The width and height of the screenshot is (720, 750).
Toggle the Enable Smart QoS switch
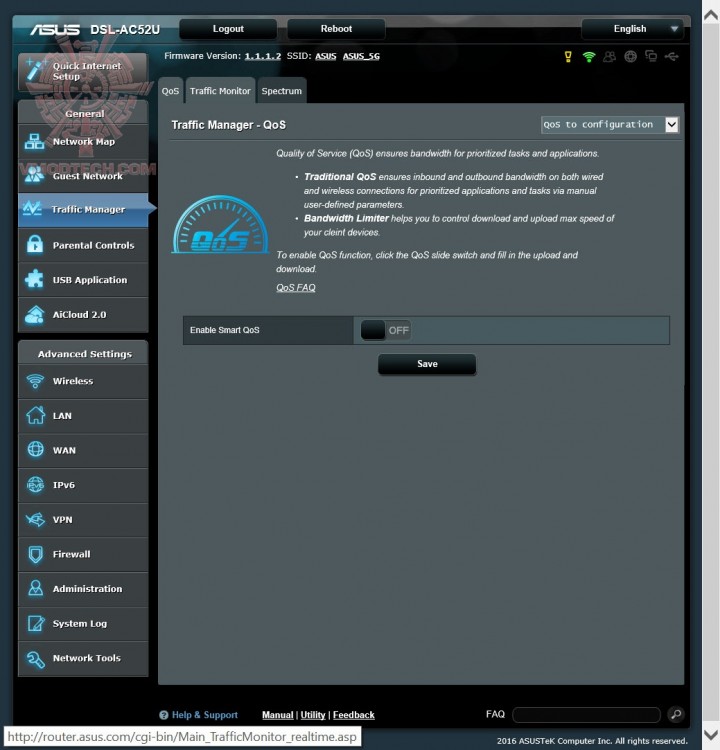386,330
